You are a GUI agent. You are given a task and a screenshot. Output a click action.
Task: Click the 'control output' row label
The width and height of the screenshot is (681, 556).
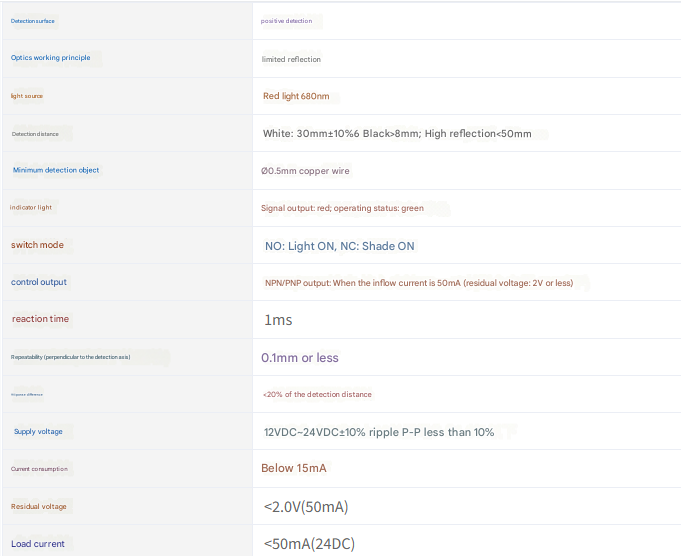click(39, 282)
